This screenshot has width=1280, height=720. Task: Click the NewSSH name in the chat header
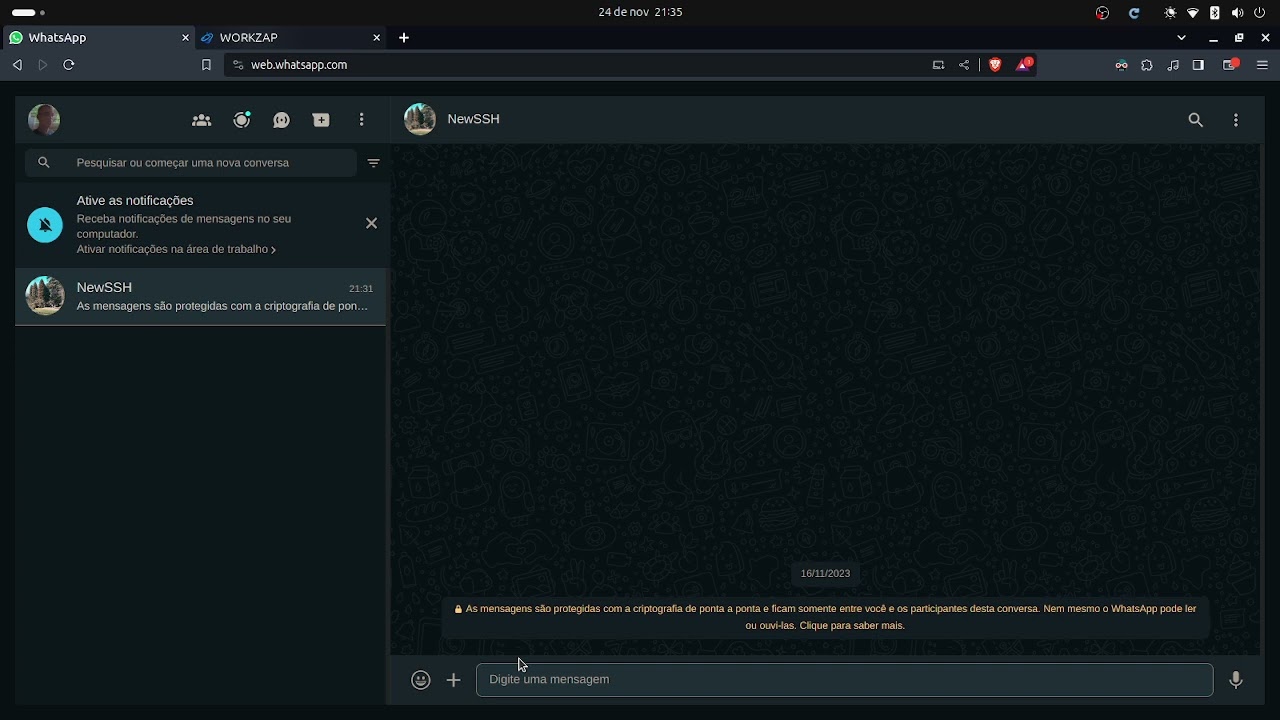473,119
